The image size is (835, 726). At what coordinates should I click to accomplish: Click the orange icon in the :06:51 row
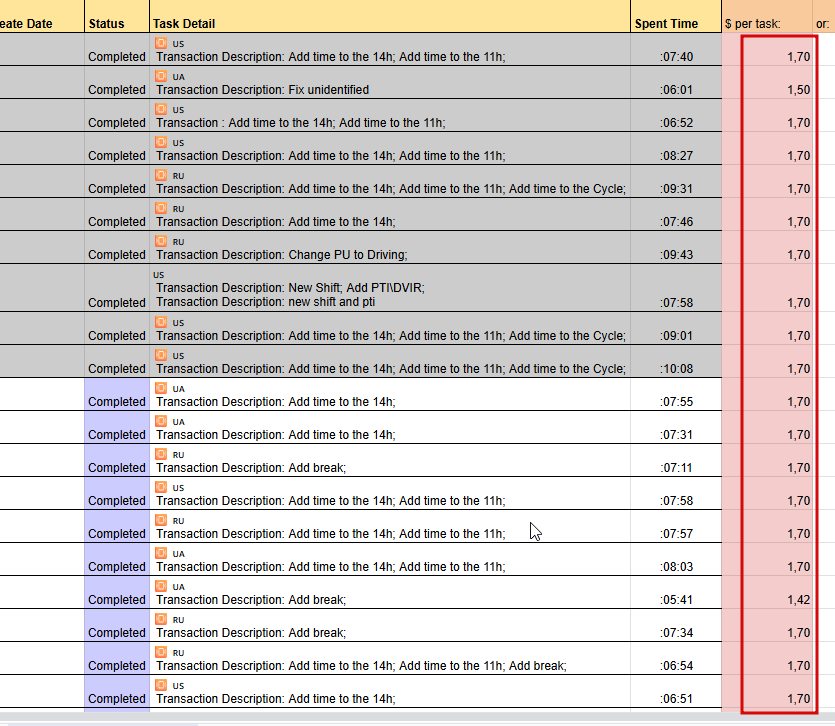(161, 686)
